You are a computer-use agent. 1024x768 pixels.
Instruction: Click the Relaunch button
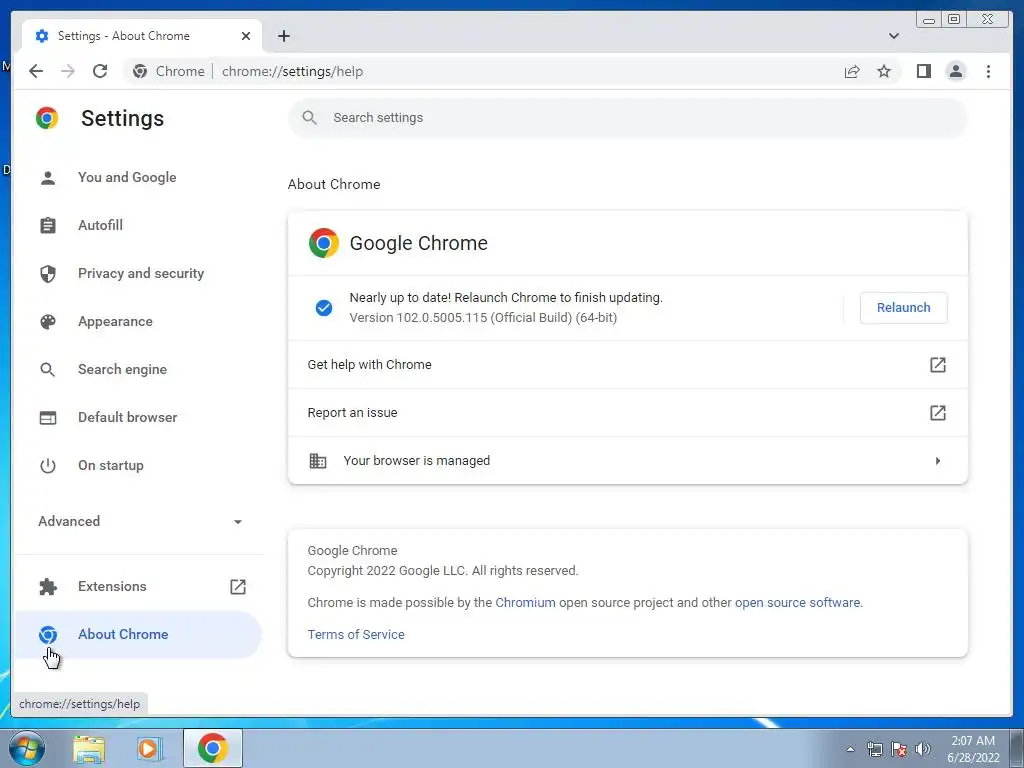click(x=903, y=308)
